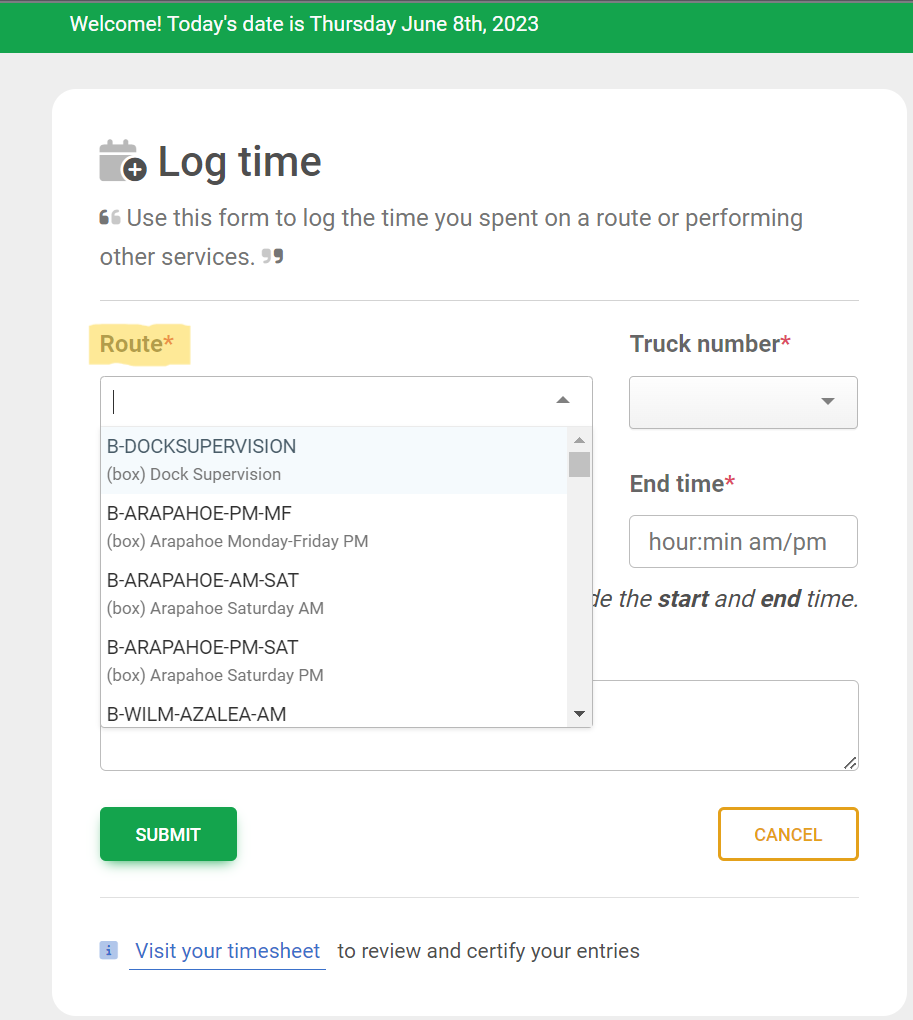
Task: Click the closing quote mark icon
Action: click(x=272, y=257)
